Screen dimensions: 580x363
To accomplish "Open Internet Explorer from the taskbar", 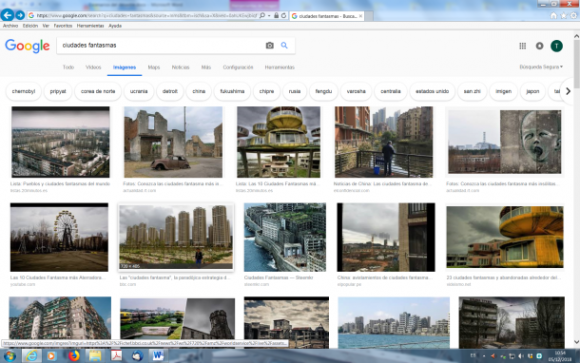I will [32, 356].
